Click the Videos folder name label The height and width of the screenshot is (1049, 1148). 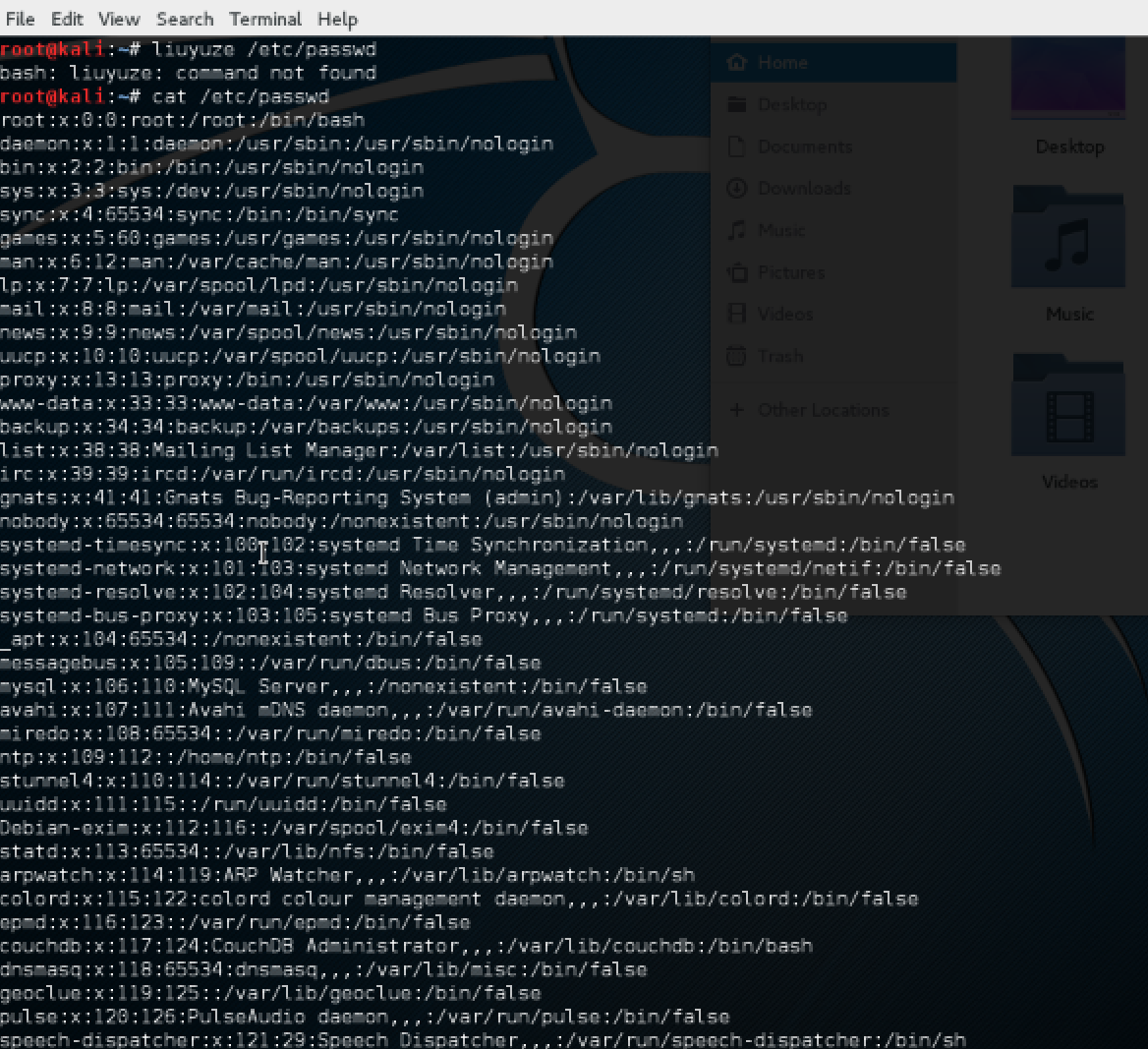point(1069,482)
